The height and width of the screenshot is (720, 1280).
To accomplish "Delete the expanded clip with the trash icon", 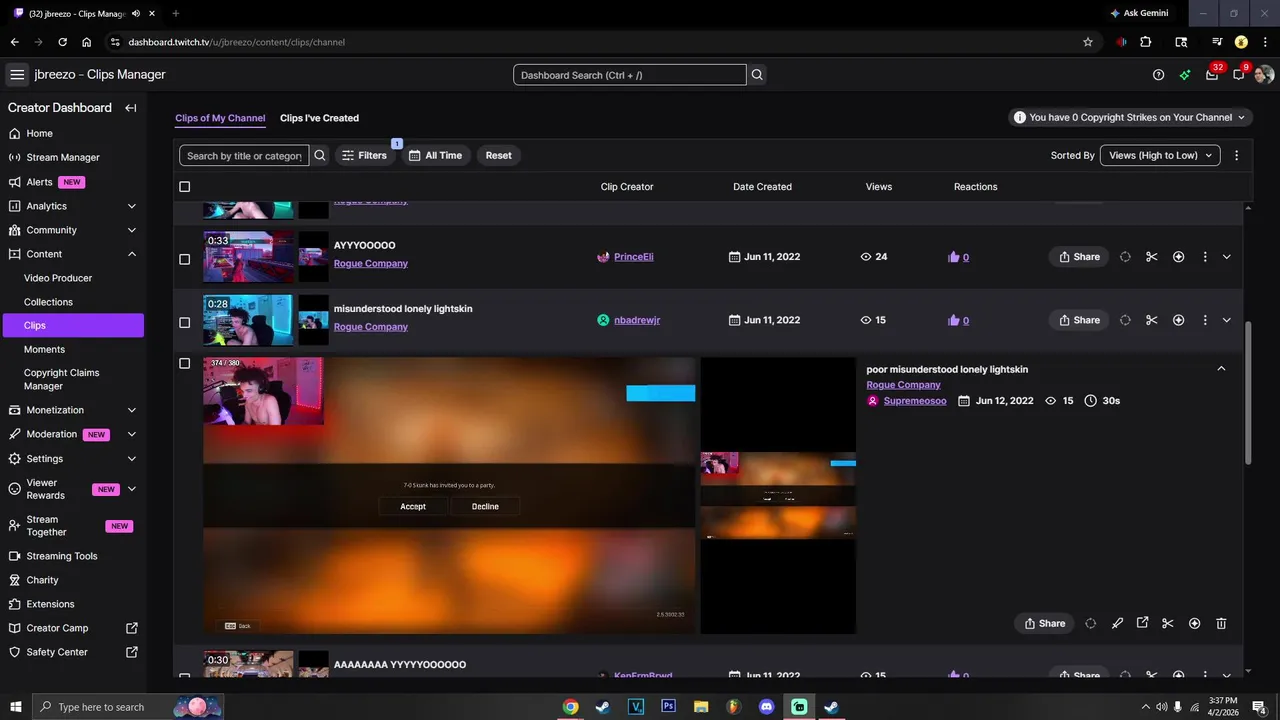I will 1221,623.
